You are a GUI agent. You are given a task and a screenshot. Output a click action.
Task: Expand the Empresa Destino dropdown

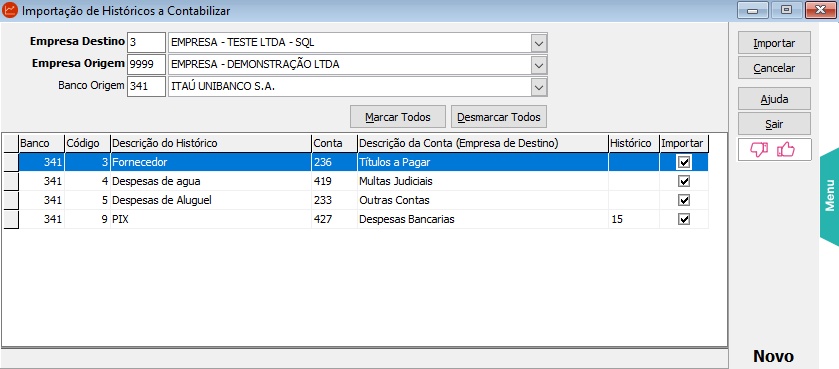[x=539, y=43]
